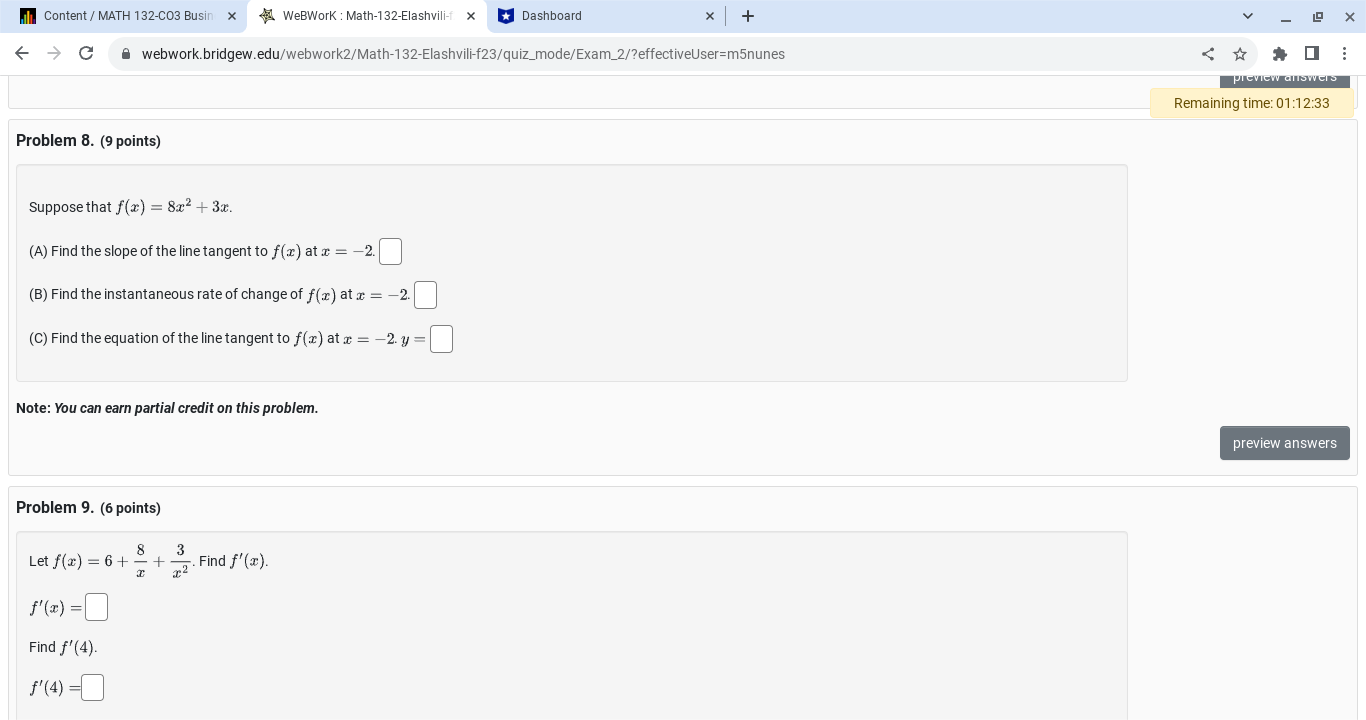
Task: Click the top preview answers button
Action: pyautogui.click(x=1285, y=77)
